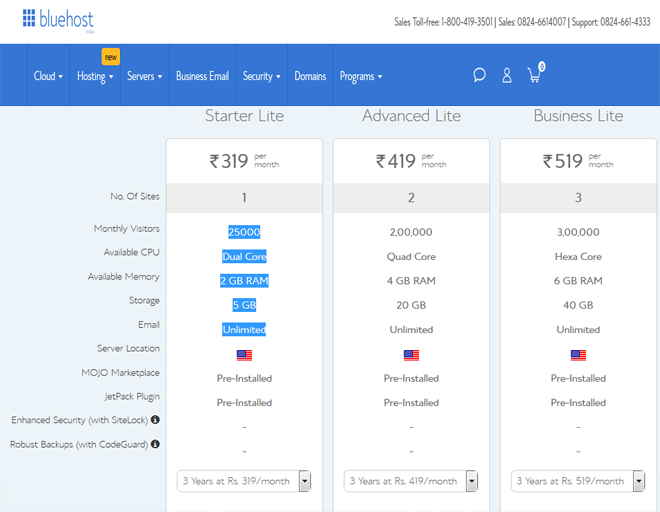Click the 40 GB storage value
Viewport: 660px width, 512px height.
(x=578, y=305)
